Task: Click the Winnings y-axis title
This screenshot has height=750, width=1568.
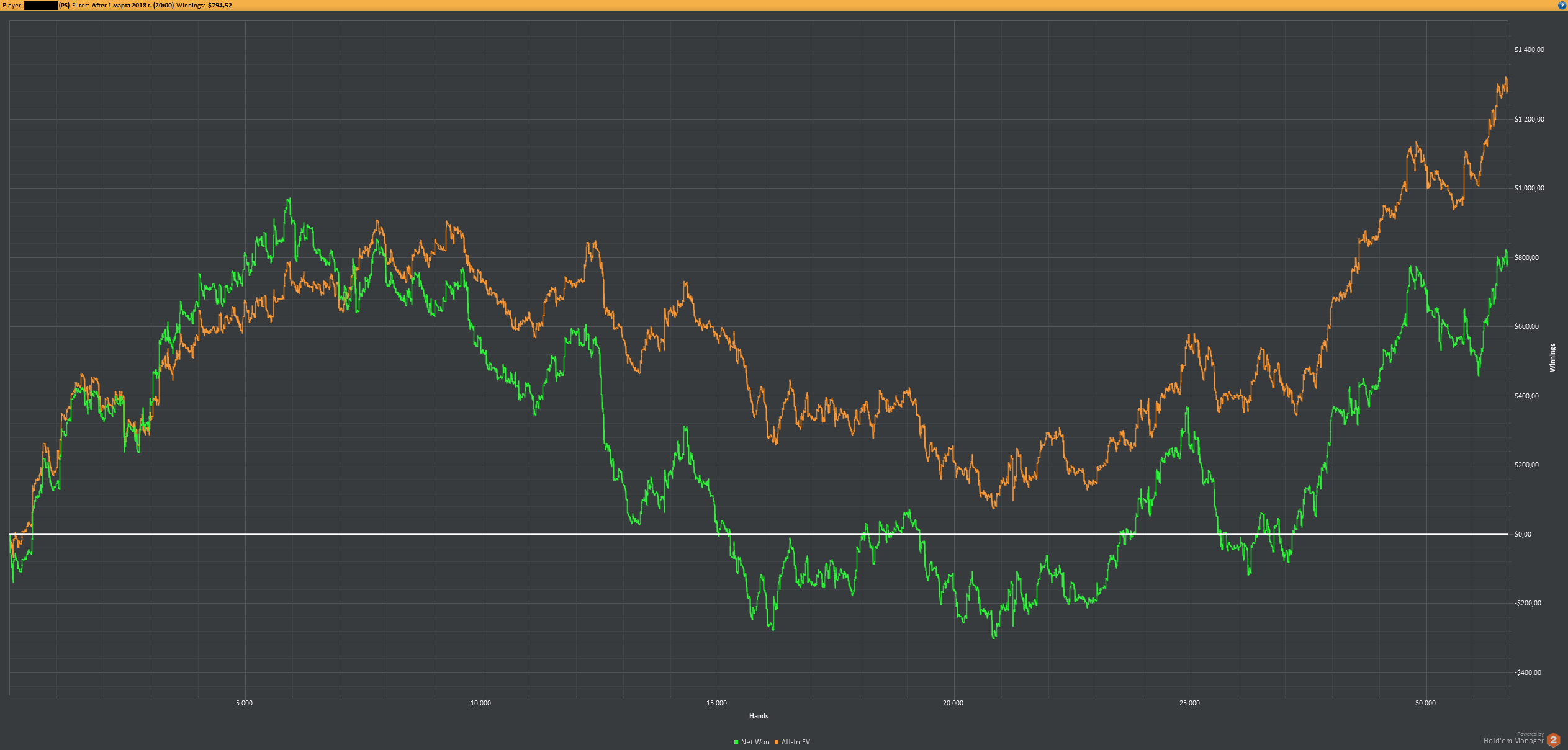Action: point(1552,358)
